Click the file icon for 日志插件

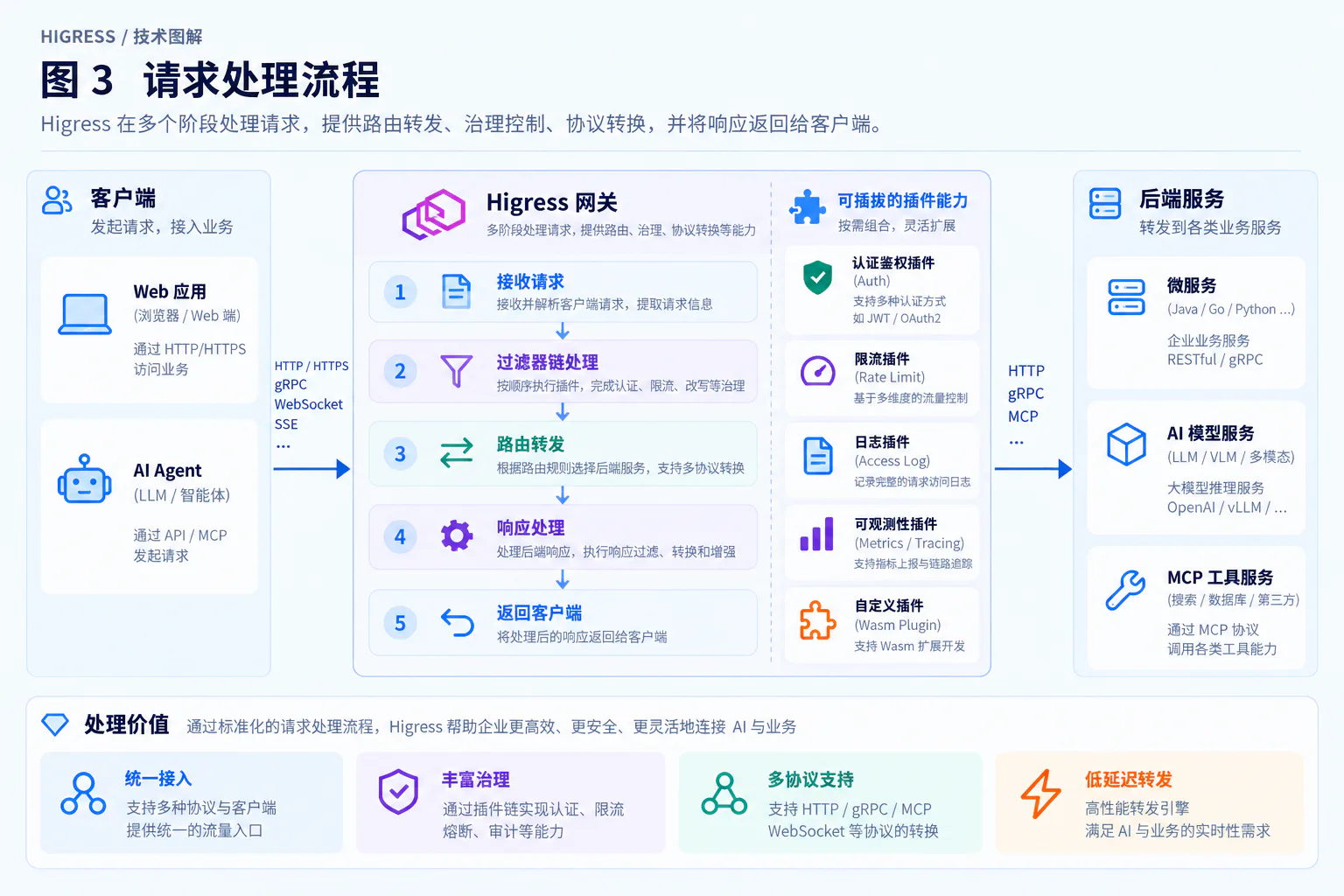[818, 456]
